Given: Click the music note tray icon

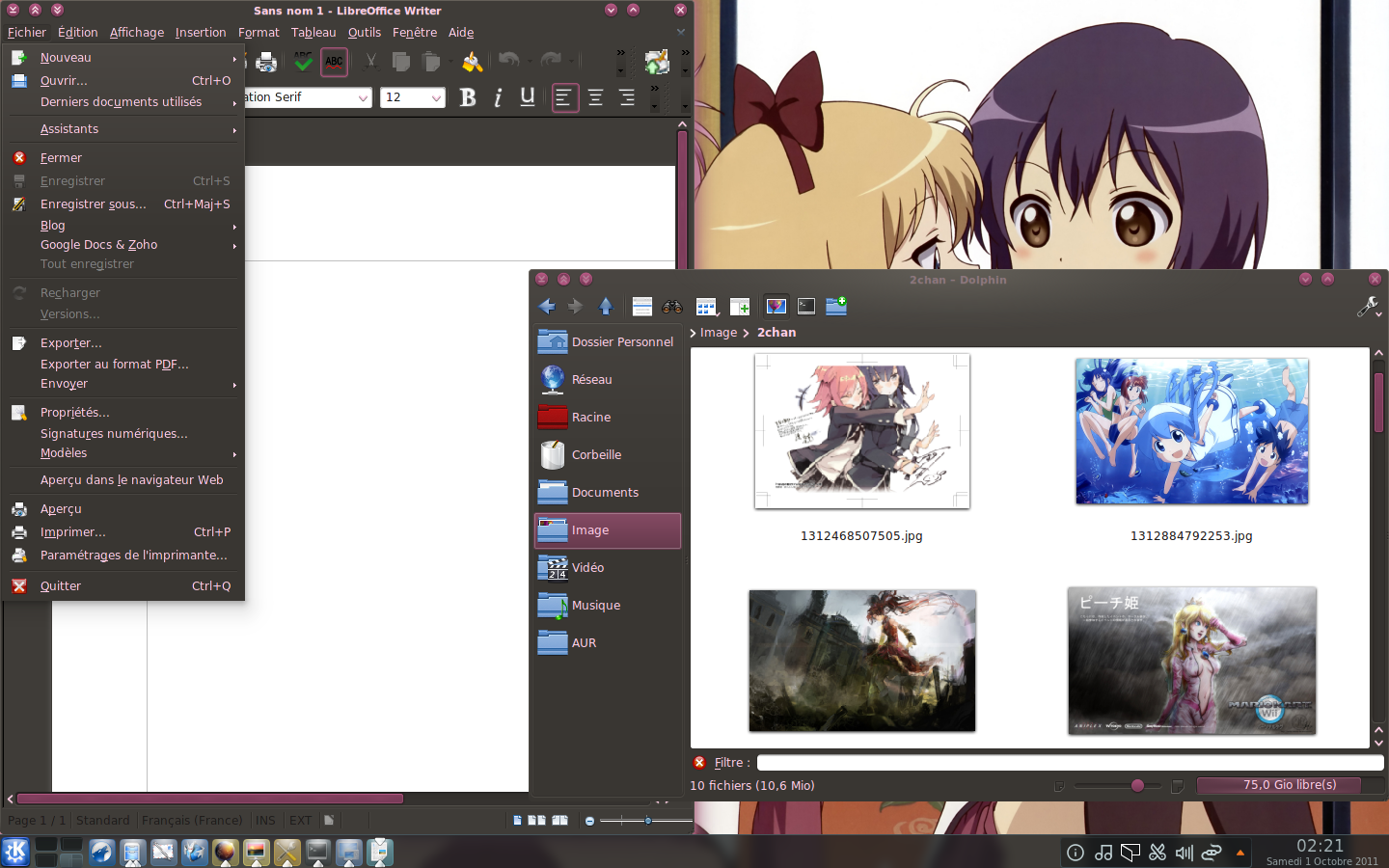Looking at the screenshot, I should 1103,853.
